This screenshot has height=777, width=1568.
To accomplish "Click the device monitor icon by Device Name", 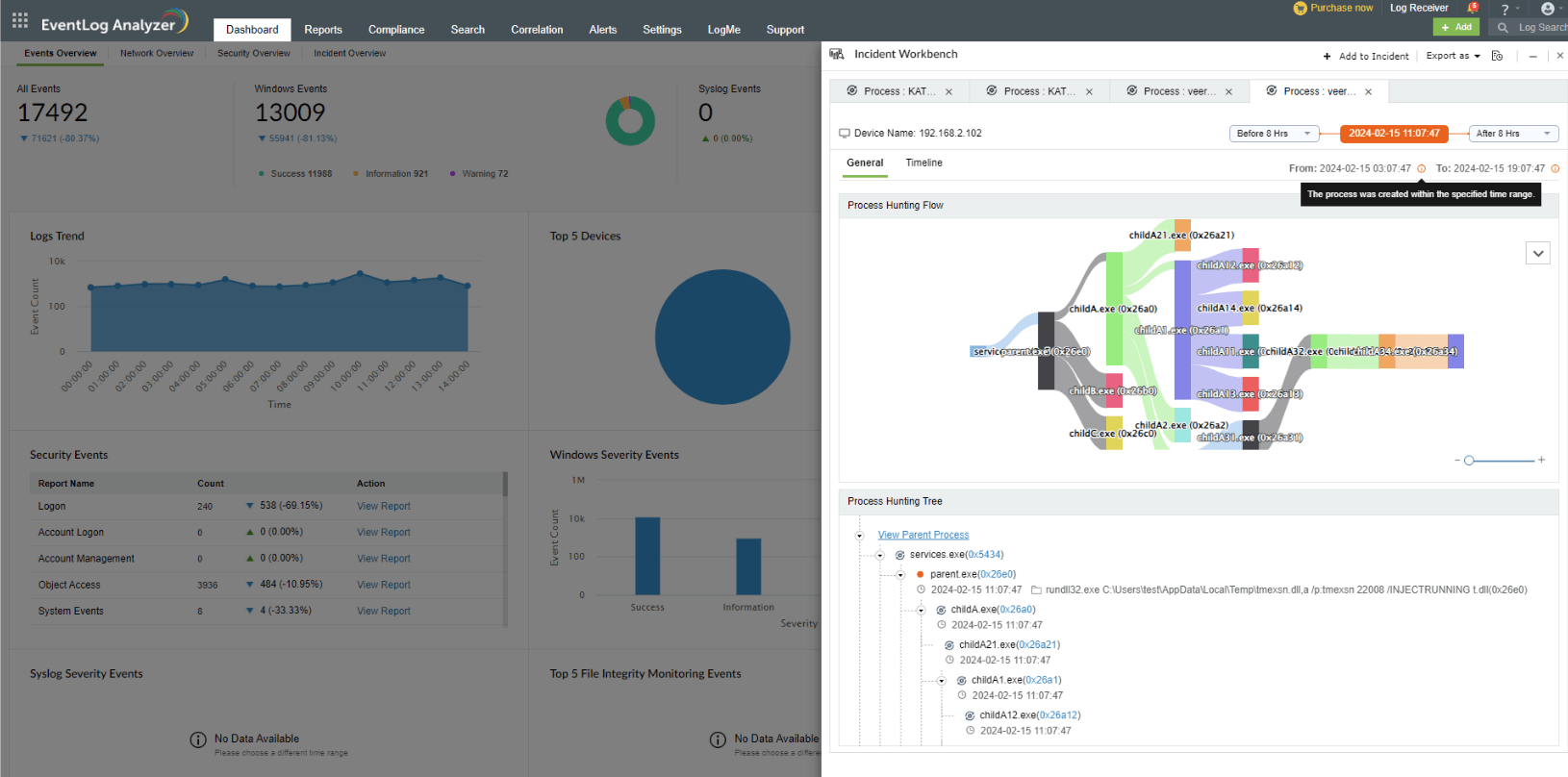I will (x=845, y=134).
